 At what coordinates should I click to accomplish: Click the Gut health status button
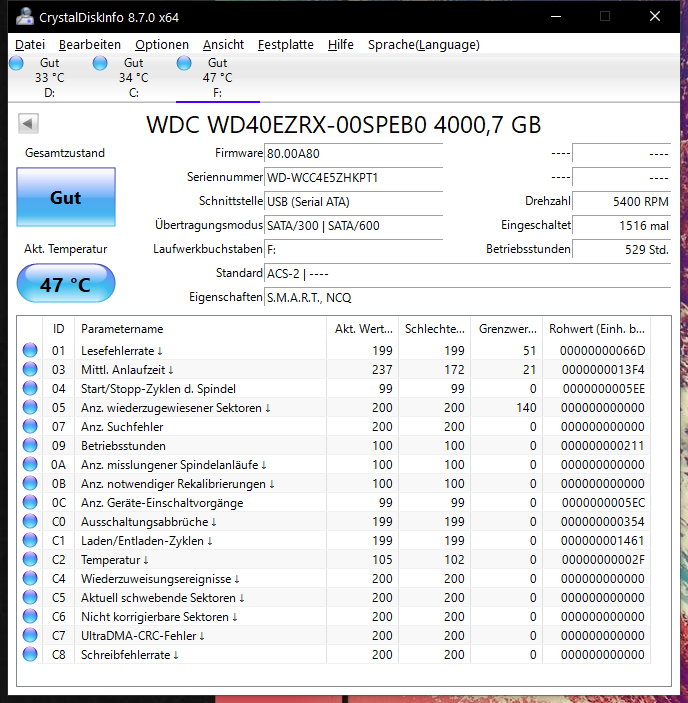(66, 197)
